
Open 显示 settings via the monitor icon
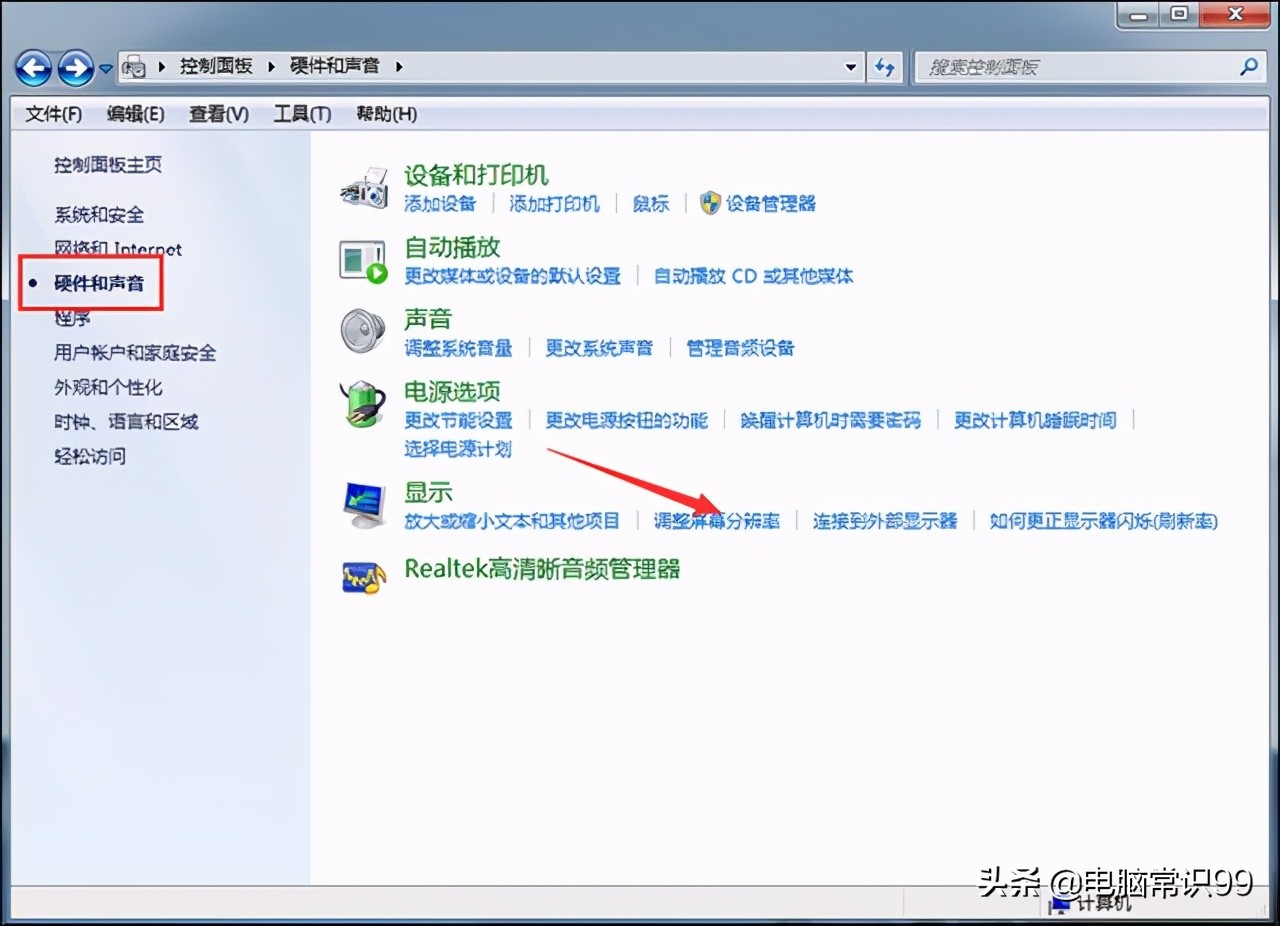coord(363,504)
